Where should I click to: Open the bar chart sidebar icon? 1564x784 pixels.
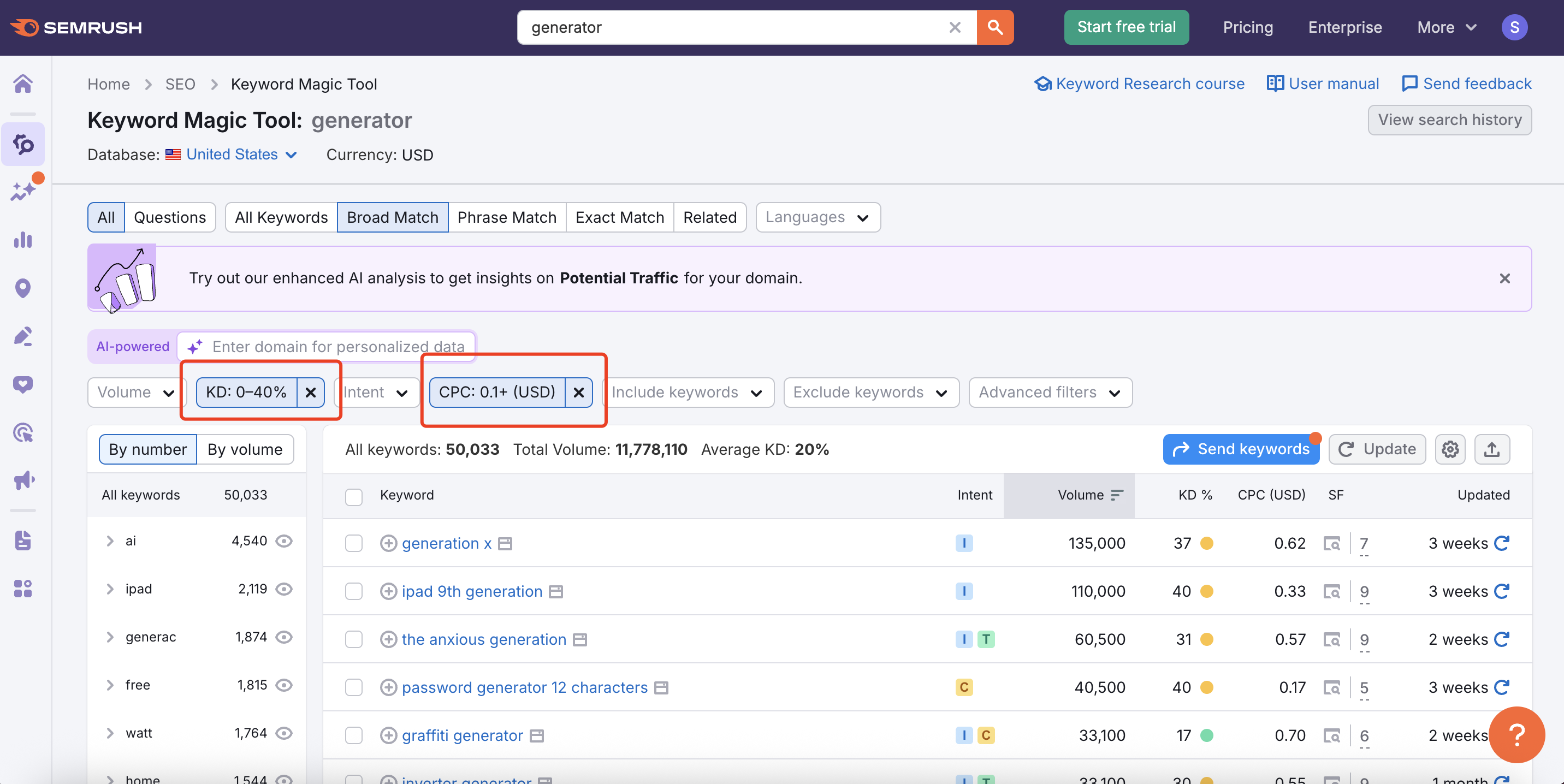pyautogui.click(x=23, y=240)
